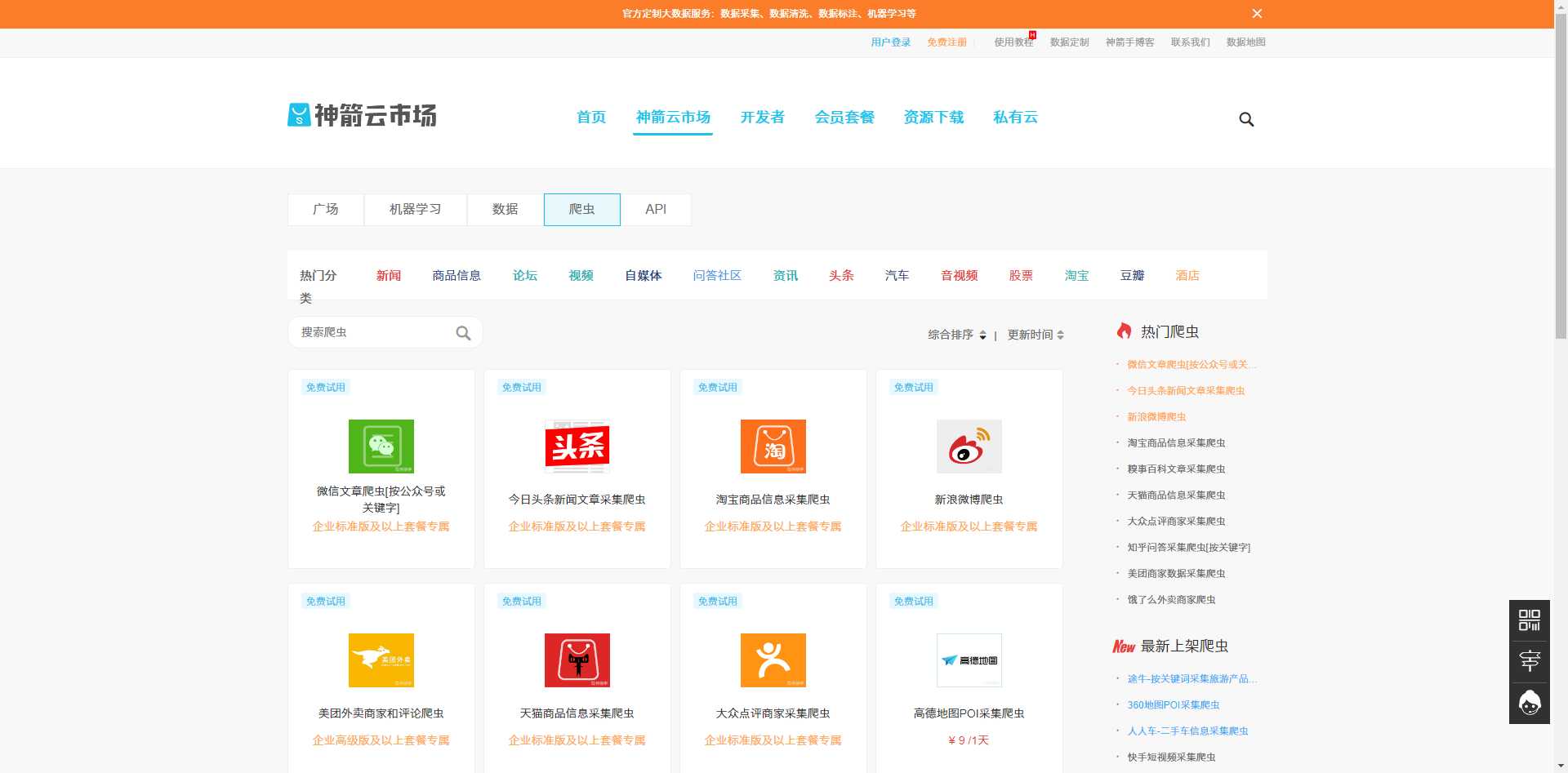The image size is (1568, 773).
Task: Filter by 头条 category
Action: tap(841, 276)
